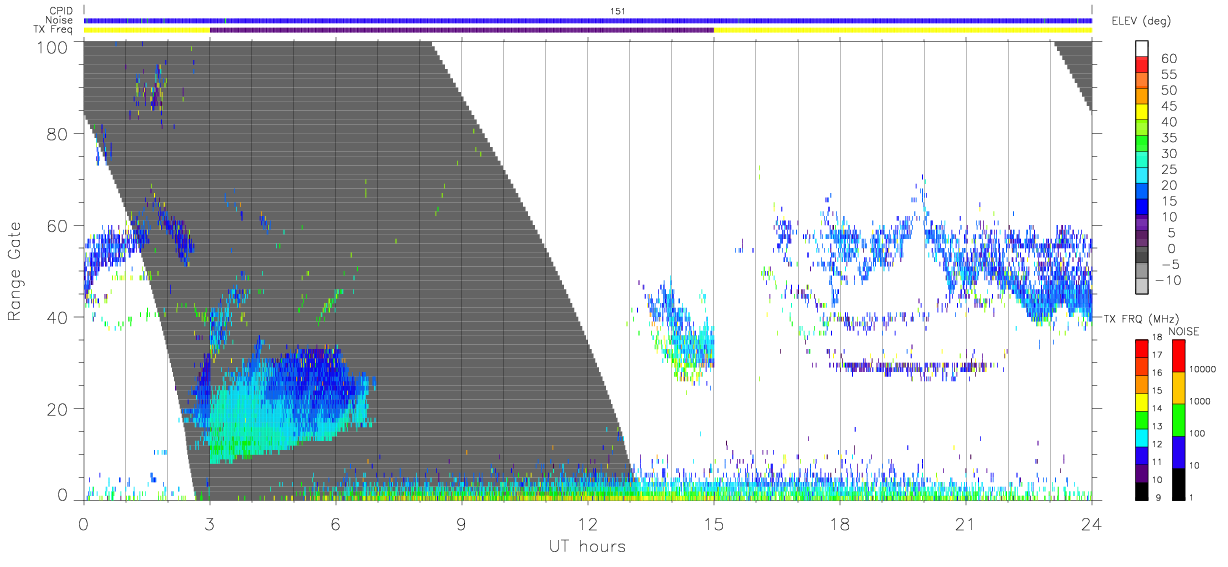Viewport: 1228px width, 567px height.
Task: Click the x-axis tick label 15
Action: pos(714,523)
